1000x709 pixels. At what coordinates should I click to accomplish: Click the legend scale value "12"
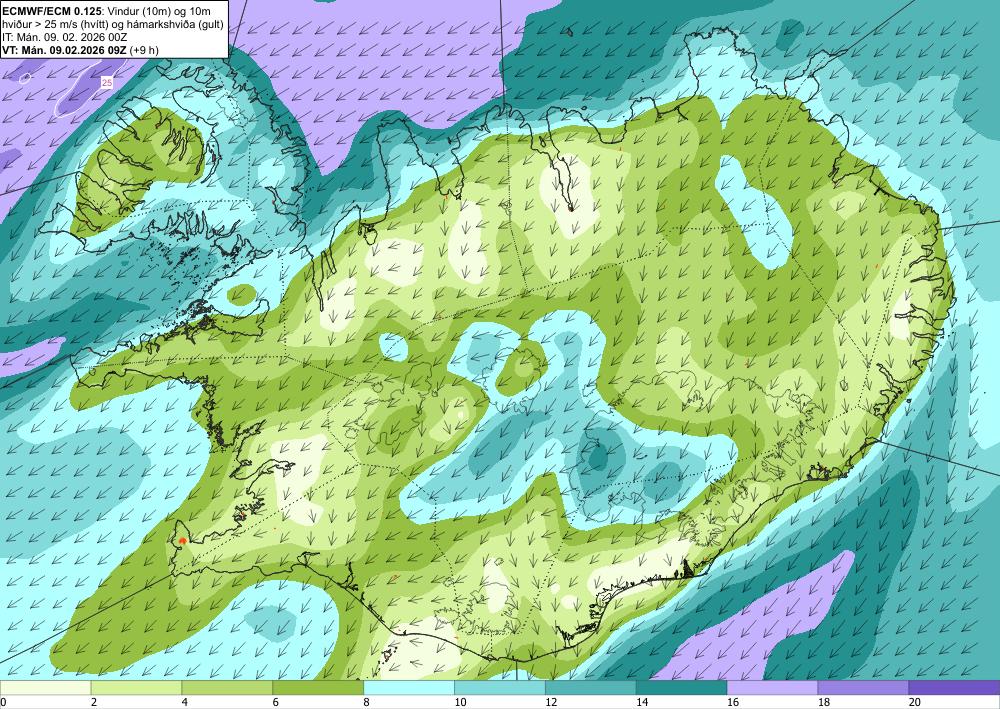point(551,702)
